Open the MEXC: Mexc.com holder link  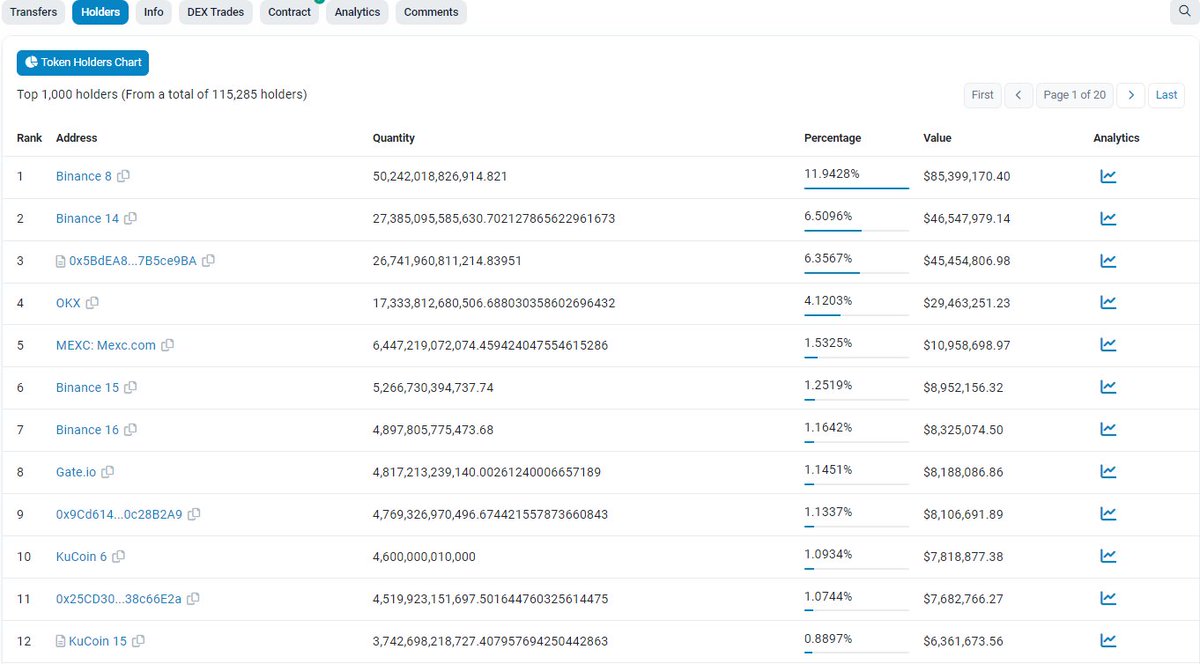pos(106,345)
